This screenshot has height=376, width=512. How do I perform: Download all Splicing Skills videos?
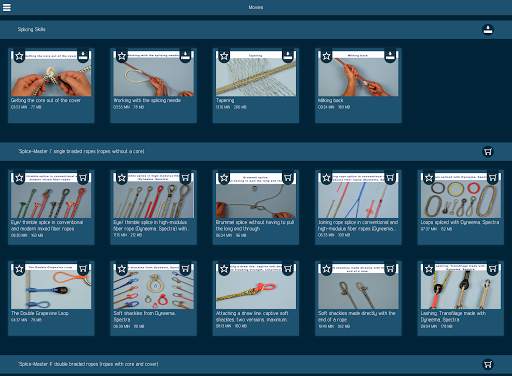[488, 30]
